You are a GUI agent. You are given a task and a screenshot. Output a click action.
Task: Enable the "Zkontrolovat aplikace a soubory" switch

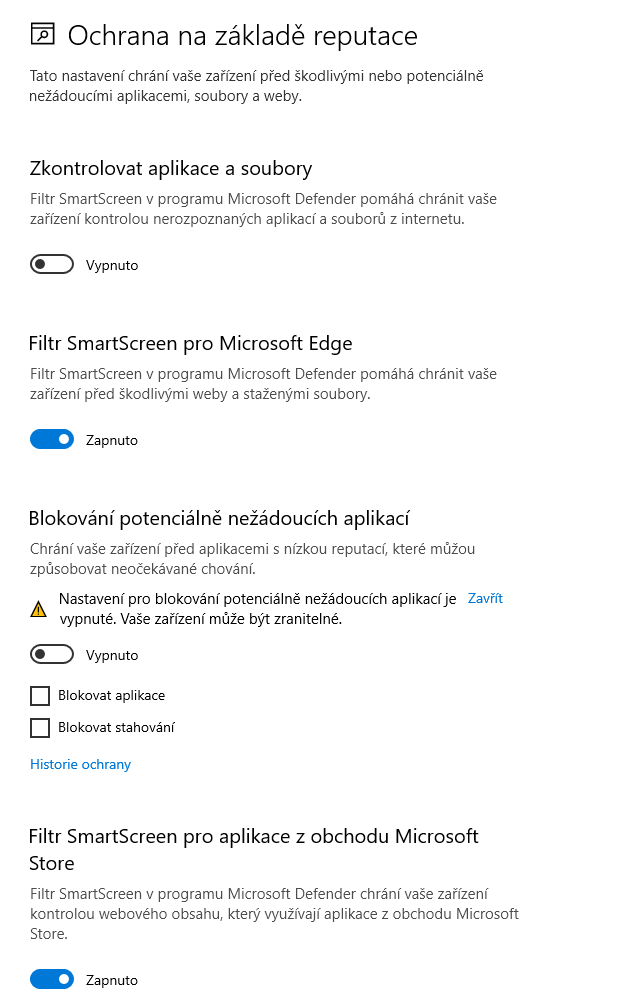tap(52, 265)
